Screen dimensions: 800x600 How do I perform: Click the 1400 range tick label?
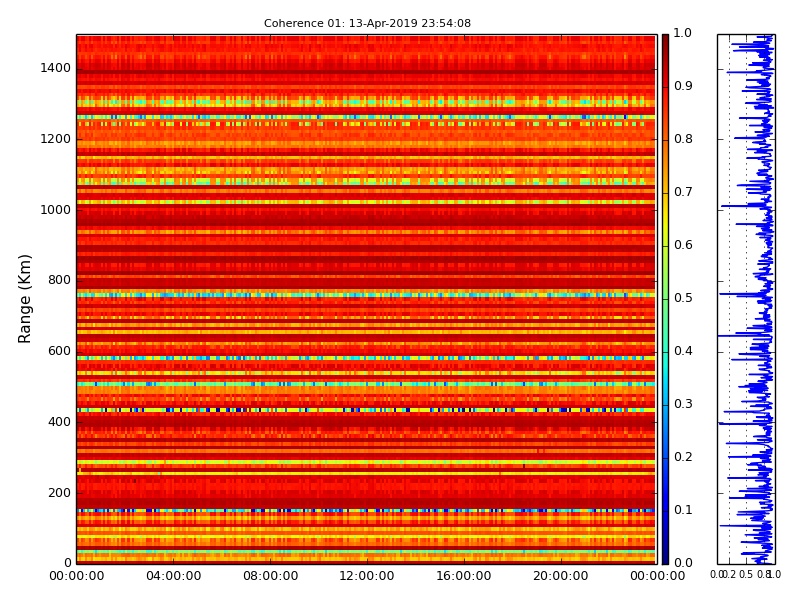(55, 68)
